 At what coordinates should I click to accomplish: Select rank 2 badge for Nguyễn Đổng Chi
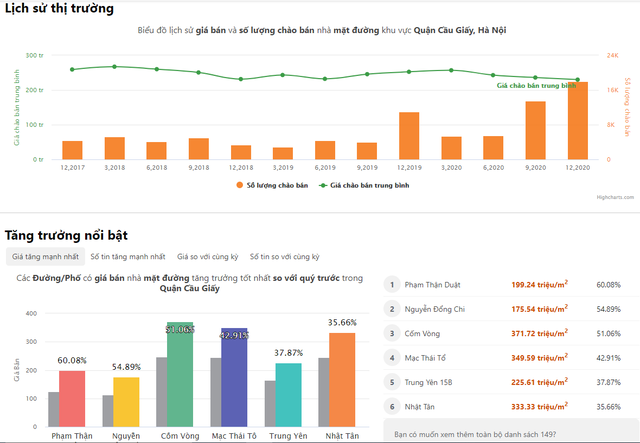[392, 309]
